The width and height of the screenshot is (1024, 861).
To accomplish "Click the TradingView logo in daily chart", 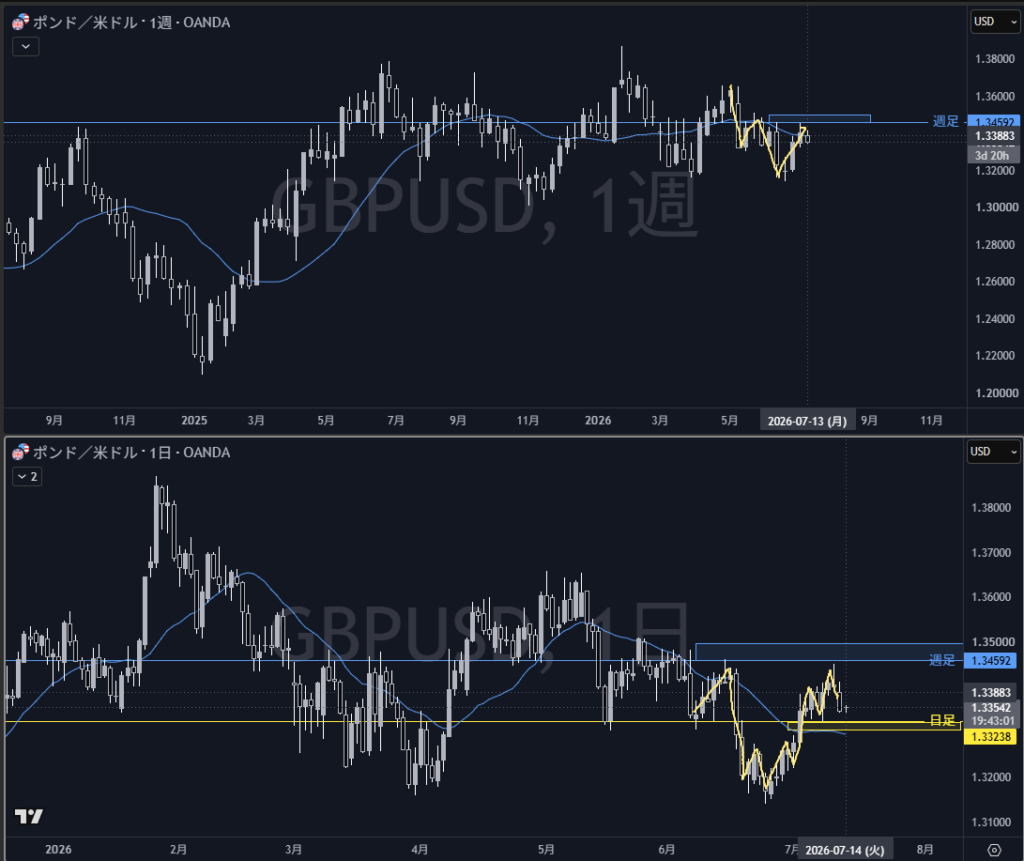I will pyautogui.click(x=28, y=816).
